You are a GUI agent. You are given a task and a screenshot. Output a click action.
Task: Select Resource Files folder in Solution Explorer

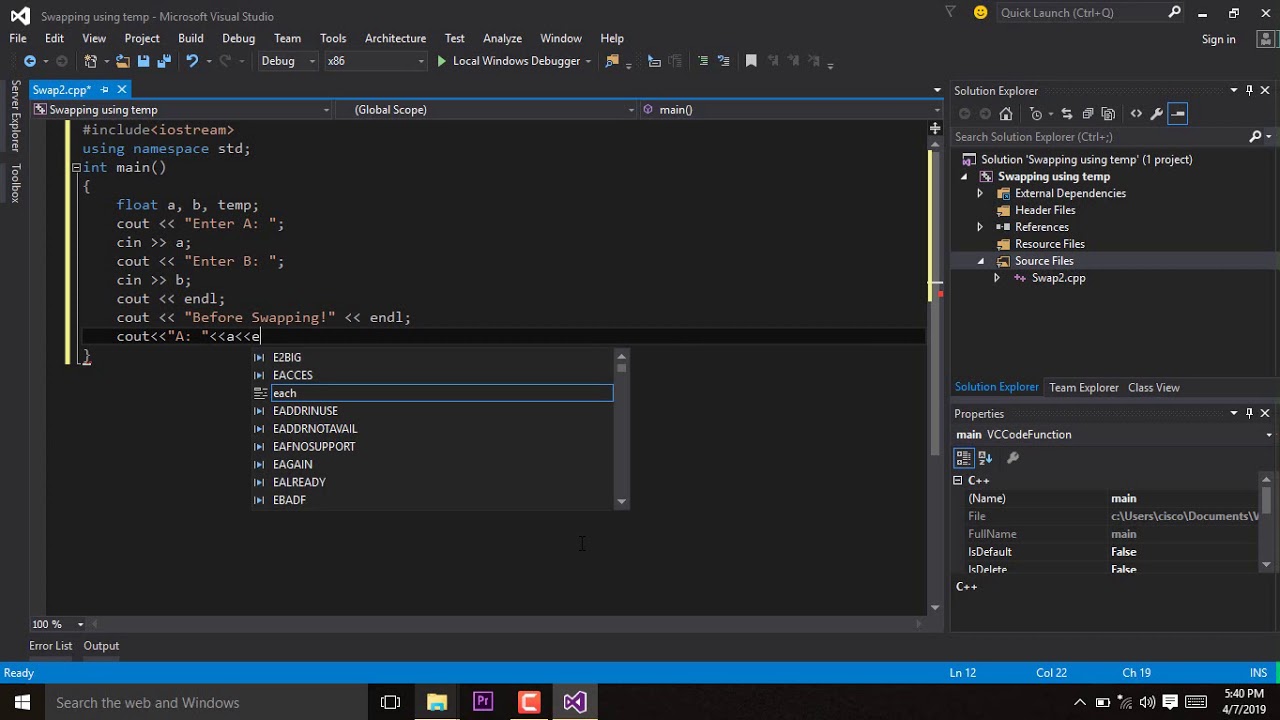pos(1049,245)
